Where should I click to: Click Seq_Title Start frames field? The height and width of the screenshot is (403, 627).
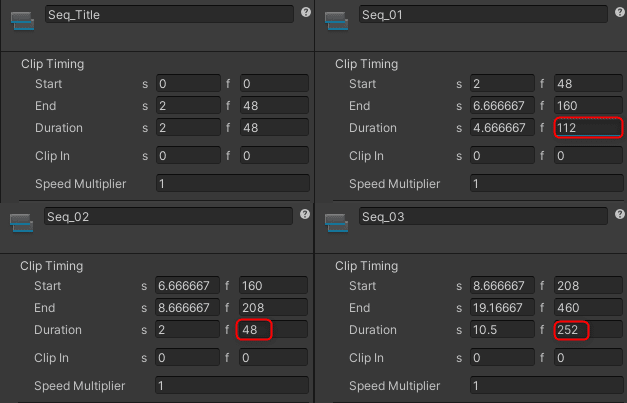[x=274, y=84]
